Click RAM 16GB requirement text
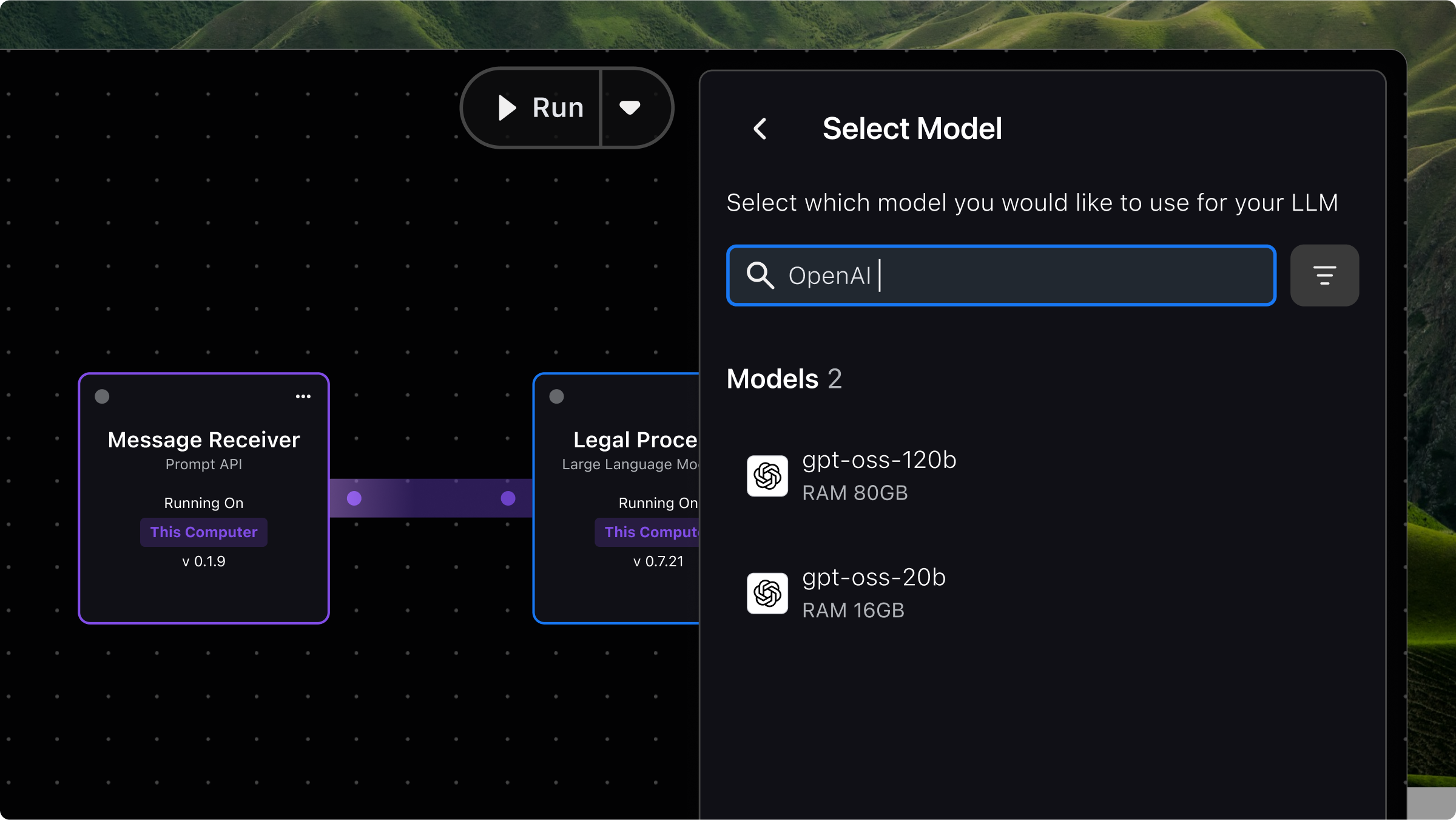Screen dimensions: 1456x820 (853, 610)
